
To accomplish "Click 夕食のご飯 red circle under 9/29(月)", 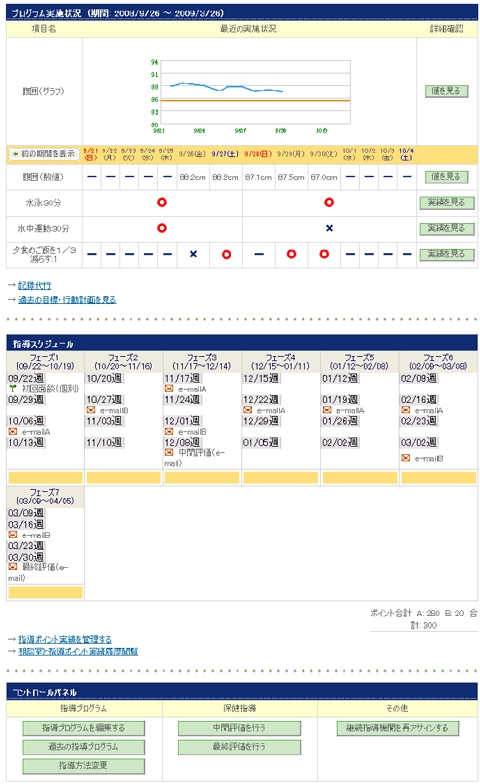I will [x=291, y=254].
